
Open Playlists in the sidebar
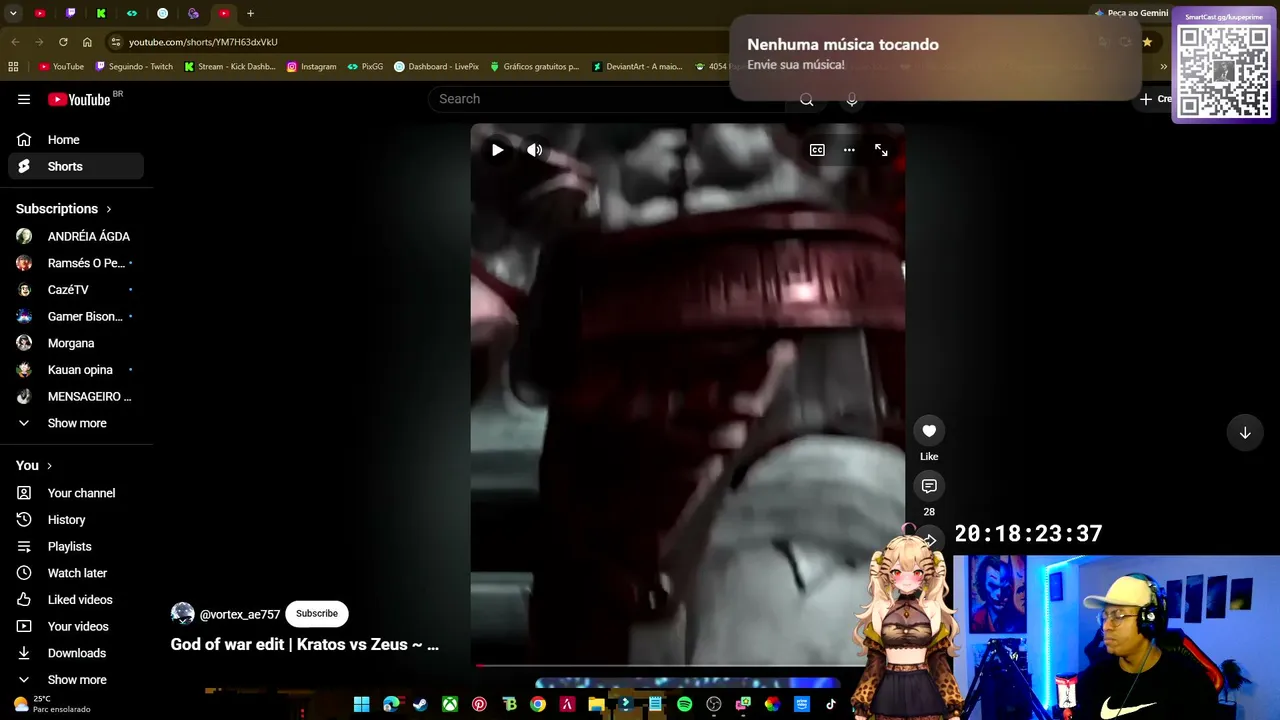[x=76, y=546]
